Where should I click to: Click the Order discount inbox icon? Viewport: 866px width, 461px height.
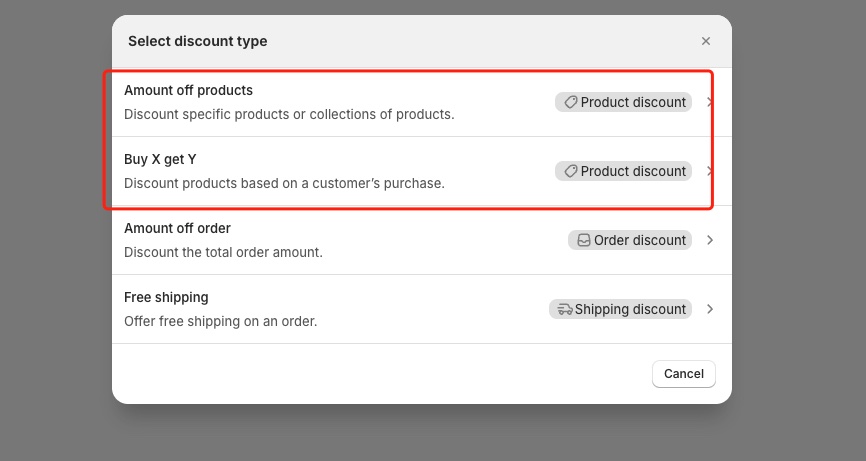pos(583,240)
